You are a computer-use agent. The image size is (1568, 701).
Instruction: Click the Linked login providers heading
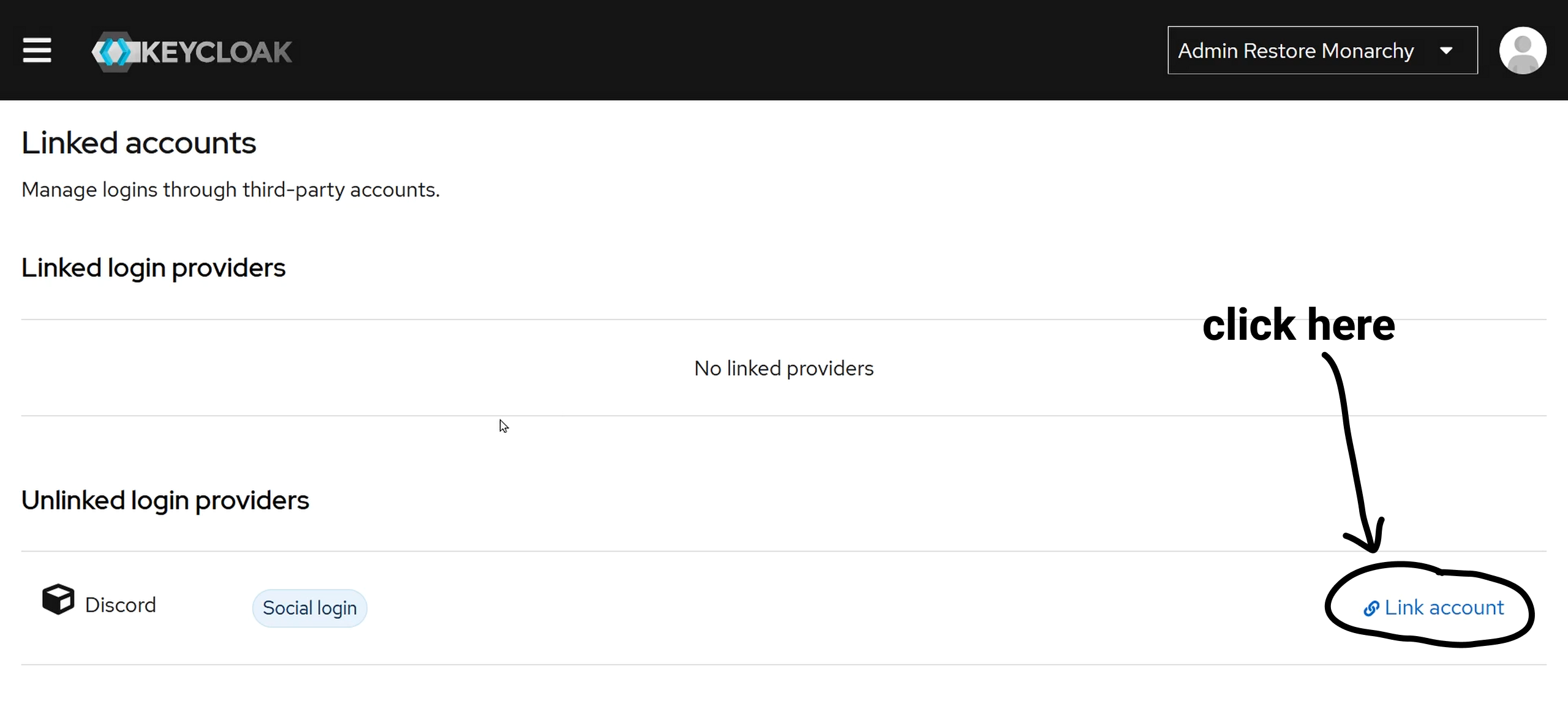pos(154,268)
